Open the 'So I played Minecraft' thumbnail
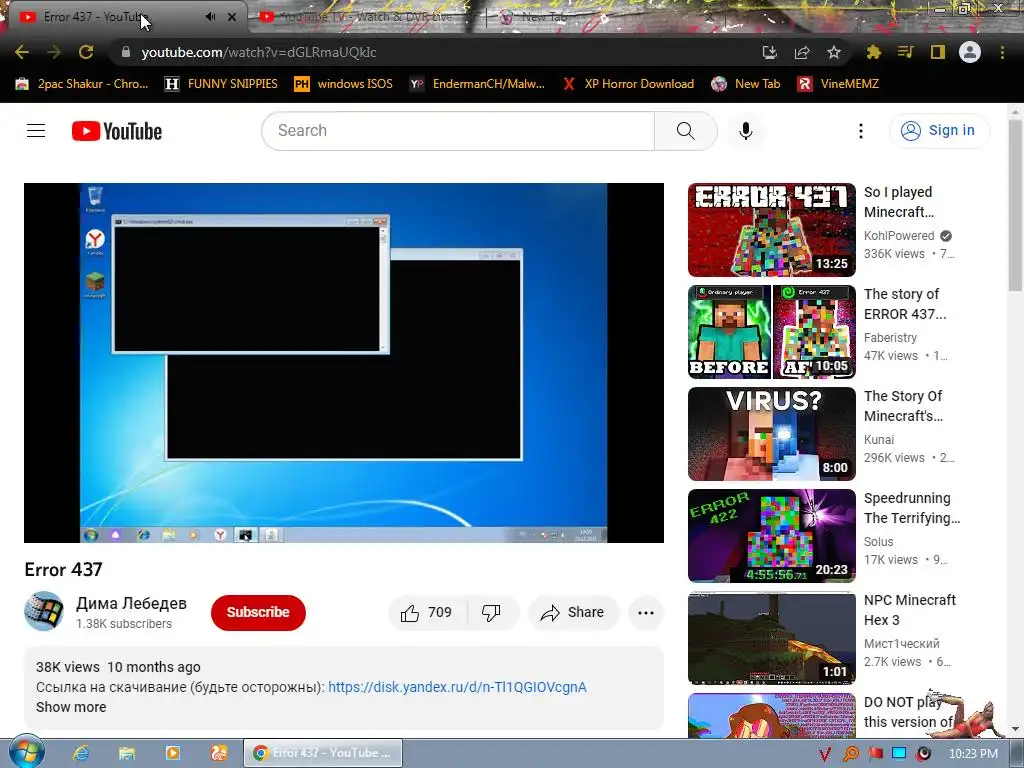The image size is (1024, 768). [771, 230]
